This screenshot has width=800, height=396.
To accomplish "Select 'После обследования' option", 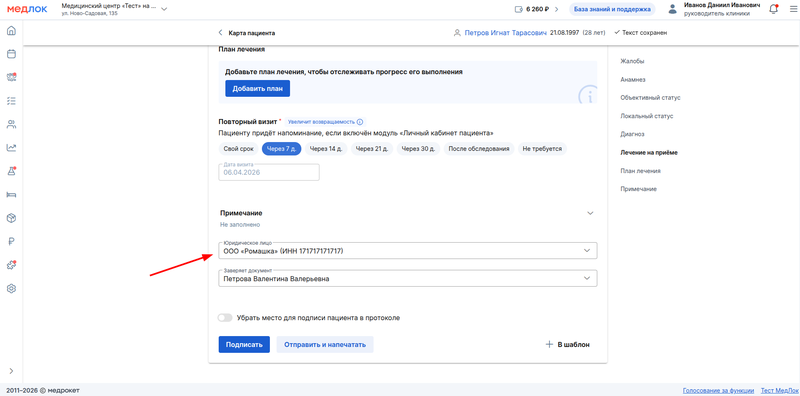I will pos(479,149).
